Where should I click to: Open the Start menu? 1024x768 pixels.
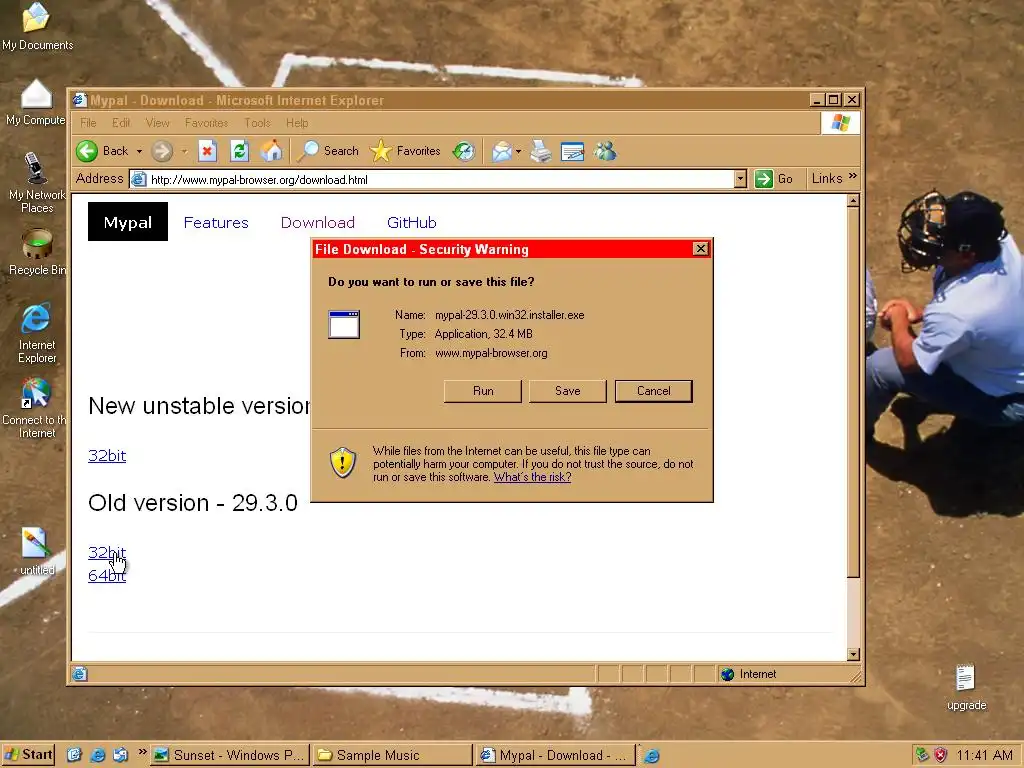pyautogui.click(x=28, y=755)
